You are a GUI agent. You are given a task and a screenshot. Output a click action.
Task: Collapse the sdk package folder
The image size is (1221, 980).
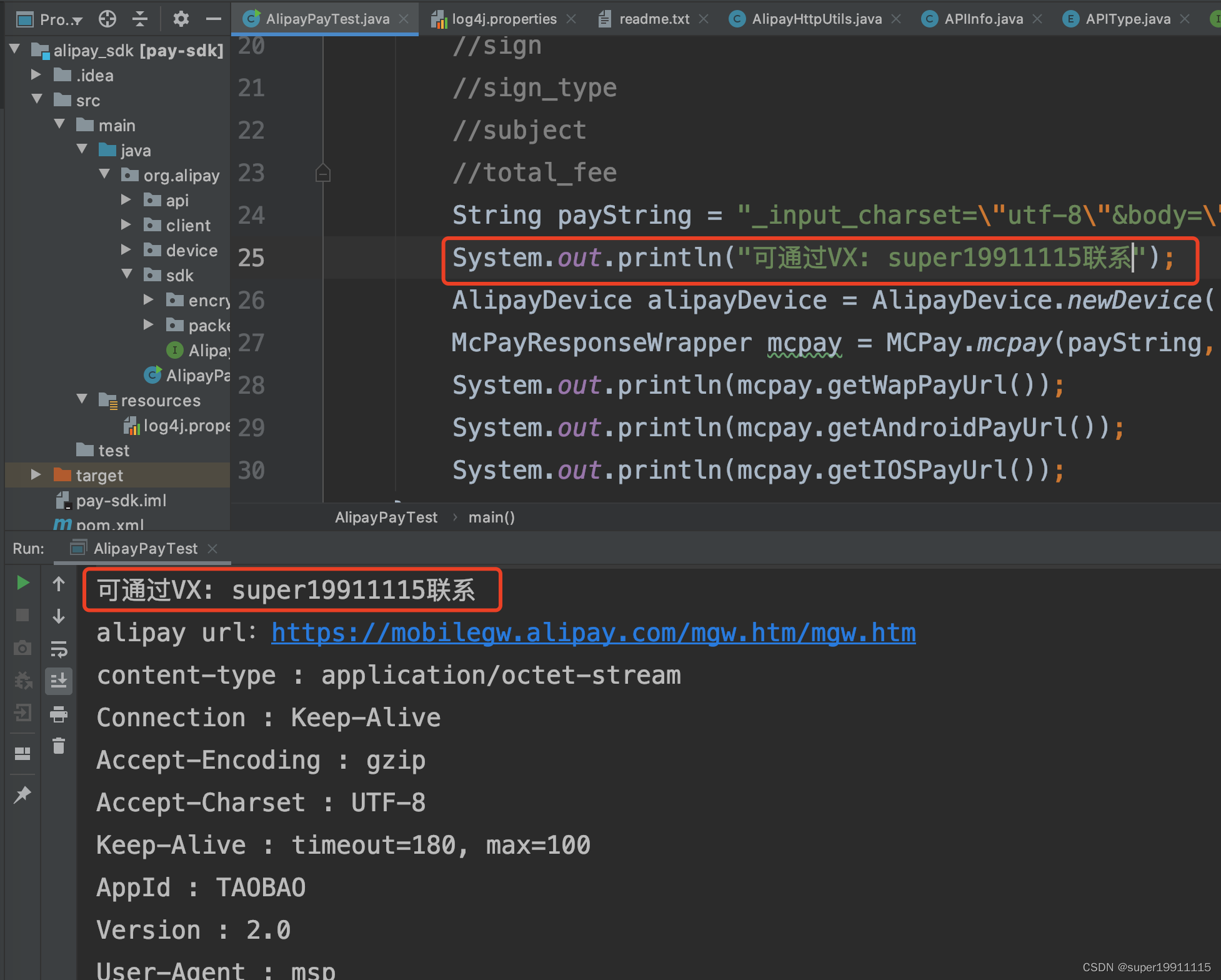coord(127,275)
